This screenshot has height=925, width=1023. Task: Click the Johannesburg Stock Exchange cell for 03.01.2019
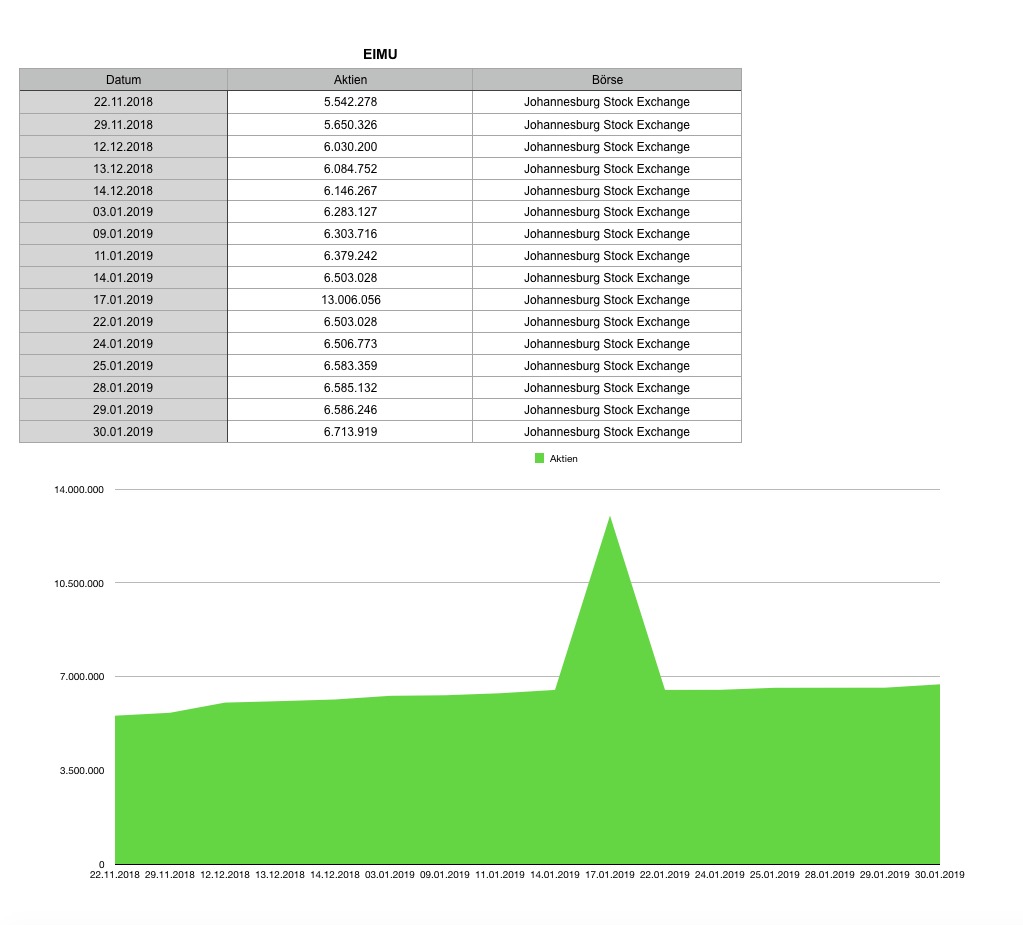pyautogui.click(x=605, y=211)
